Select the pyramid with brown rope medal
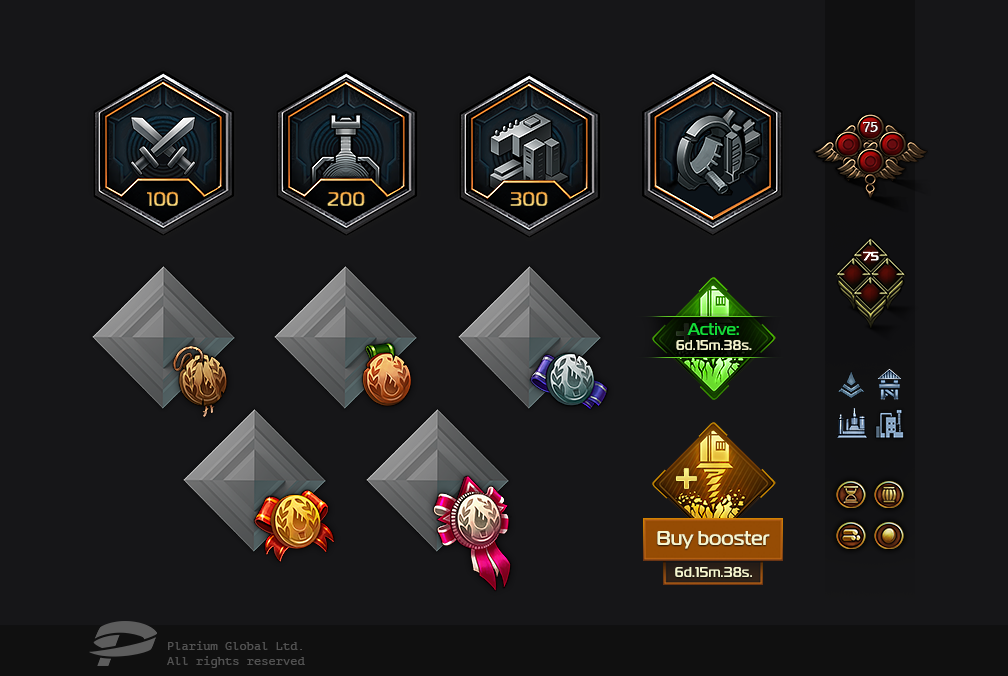The height and width of the screenshot is (676, 1008). pos(163,339)
